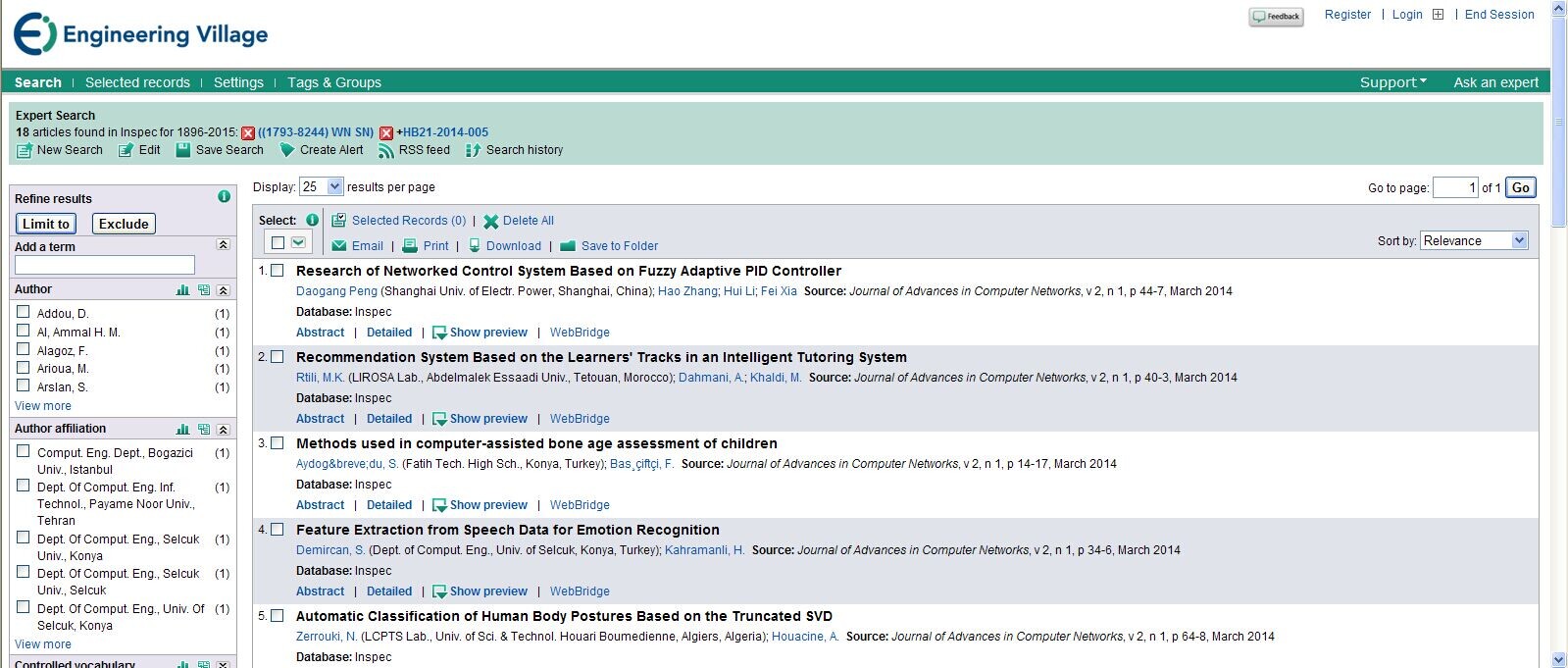1568x668 pixels.
Task: Export Author affiliation data with table icon
Action: click(204, 430)
